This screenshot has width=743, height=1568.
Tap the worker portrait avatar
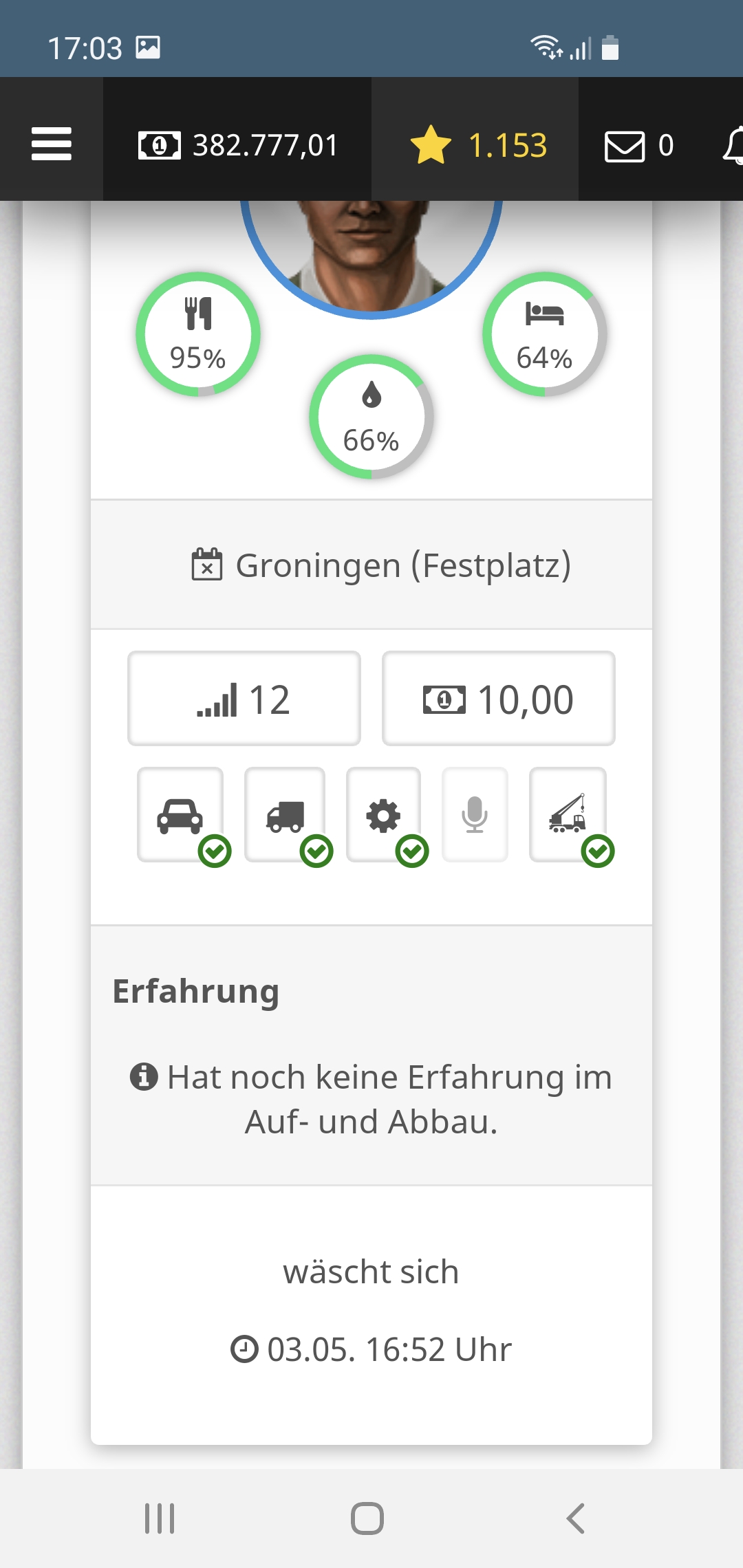click(x=371, y=248)
